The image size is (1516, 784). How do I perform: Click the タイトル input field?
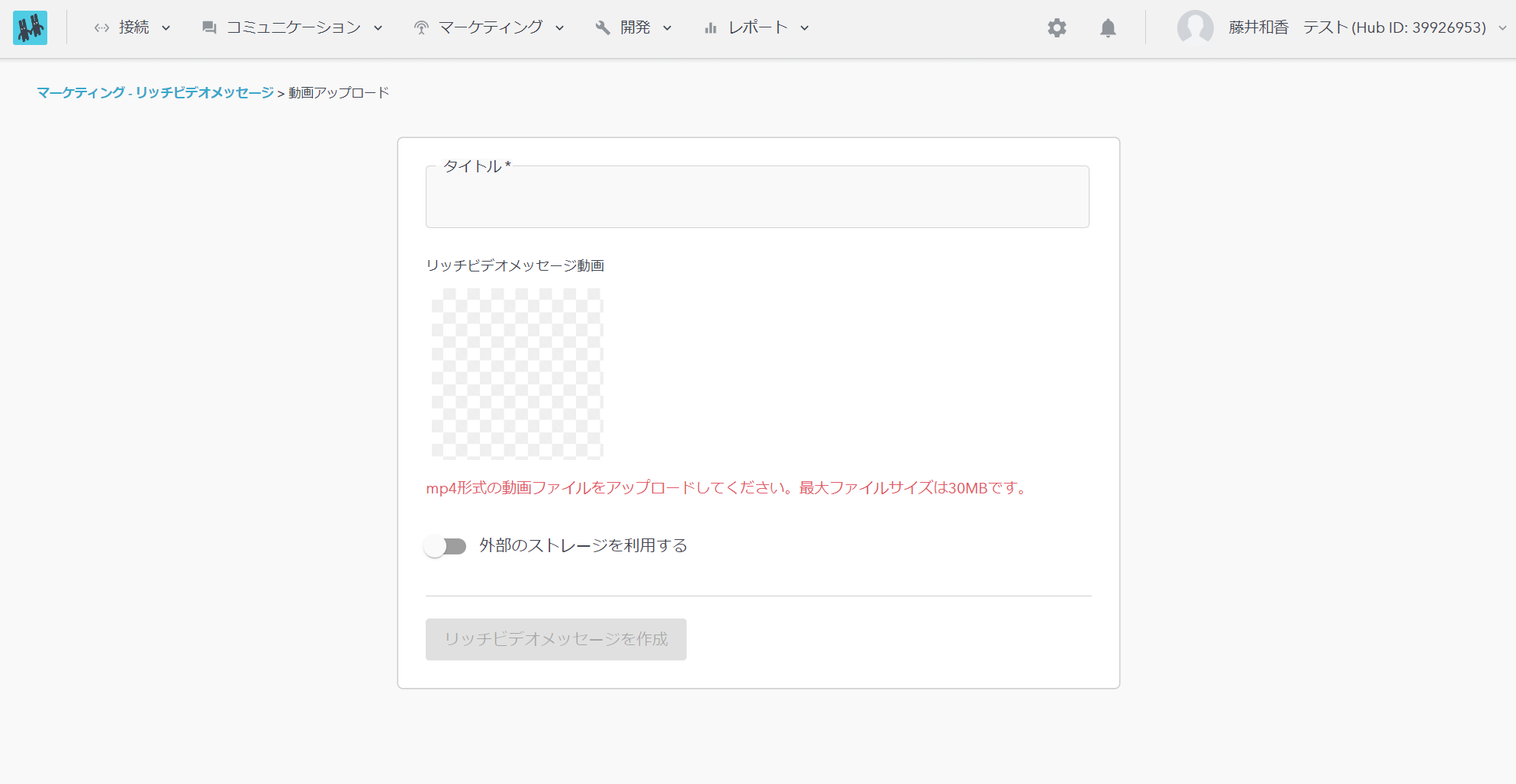(x=757, y=200)
